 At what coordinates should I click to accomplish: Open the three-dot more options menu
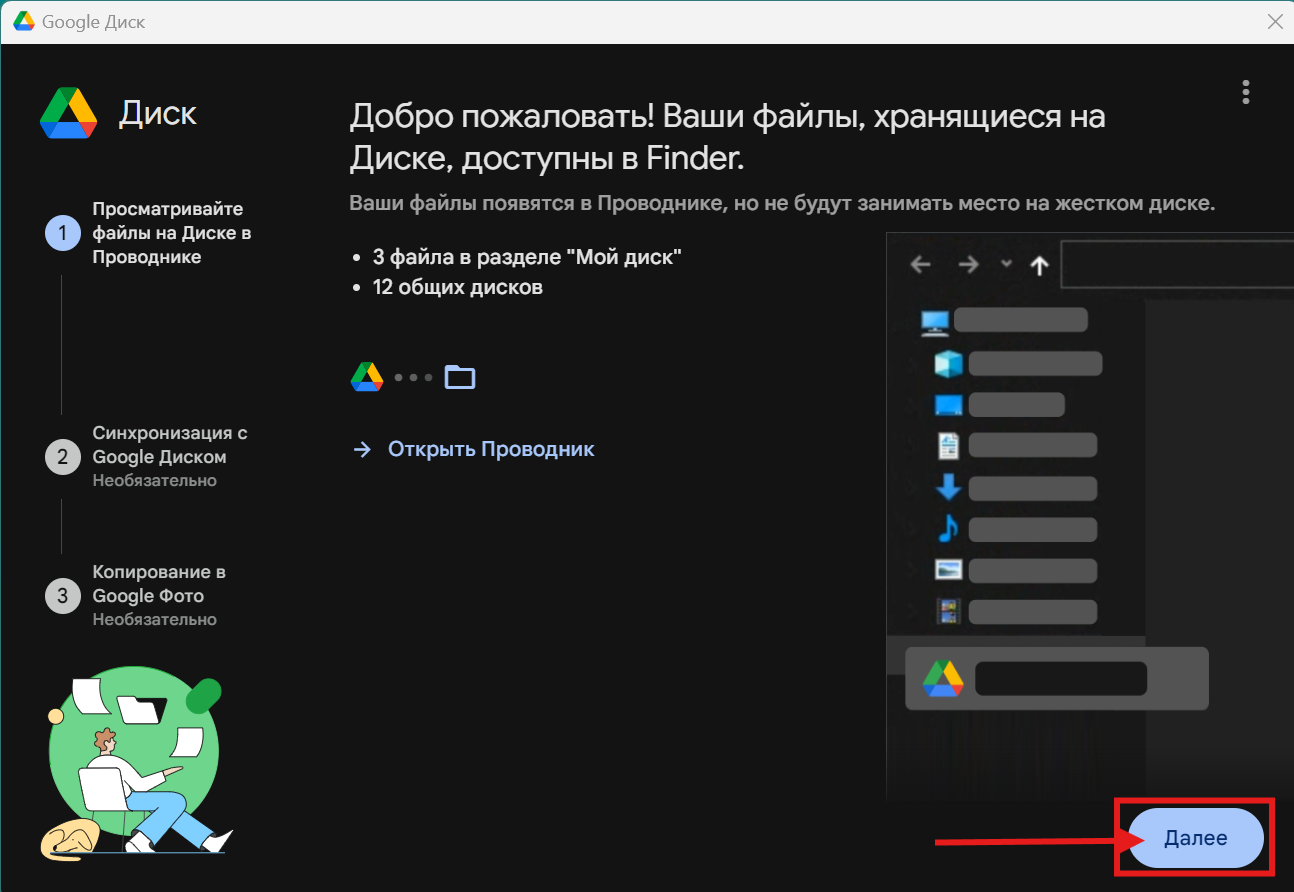pos(1245,92)
